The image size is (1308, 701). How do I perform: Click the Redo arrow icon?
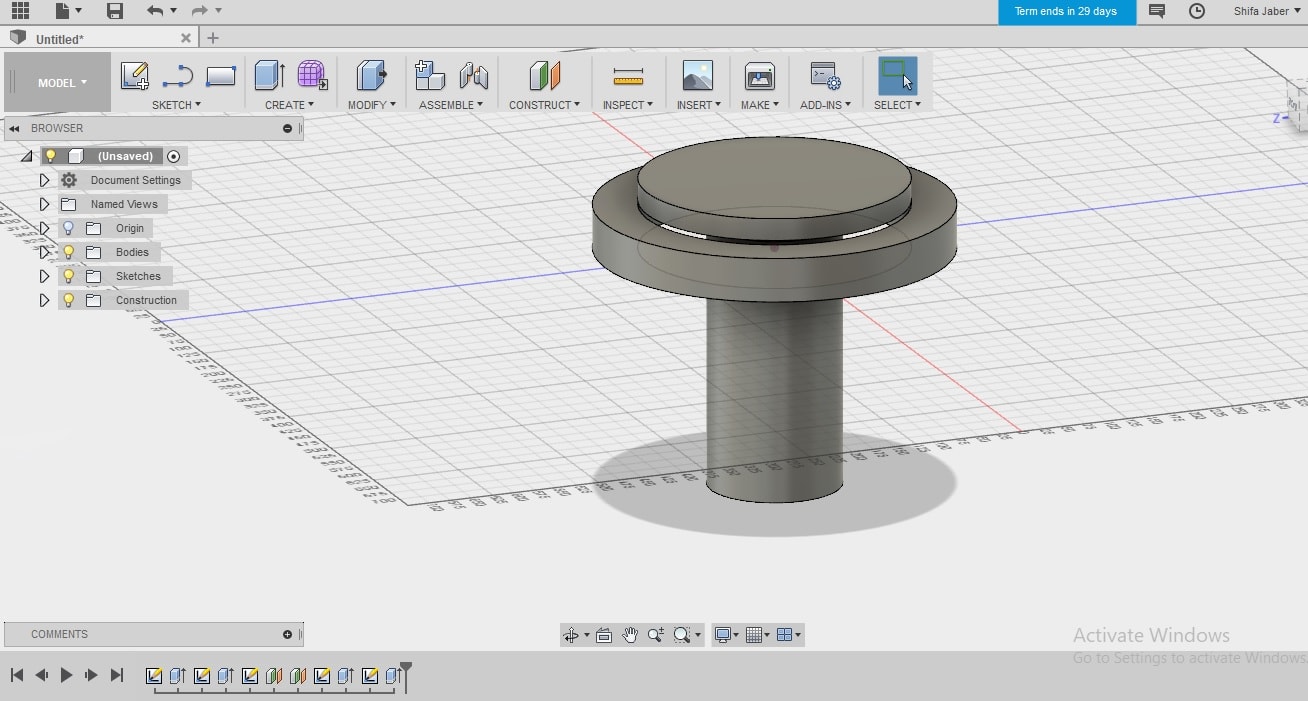click(199, 11)
